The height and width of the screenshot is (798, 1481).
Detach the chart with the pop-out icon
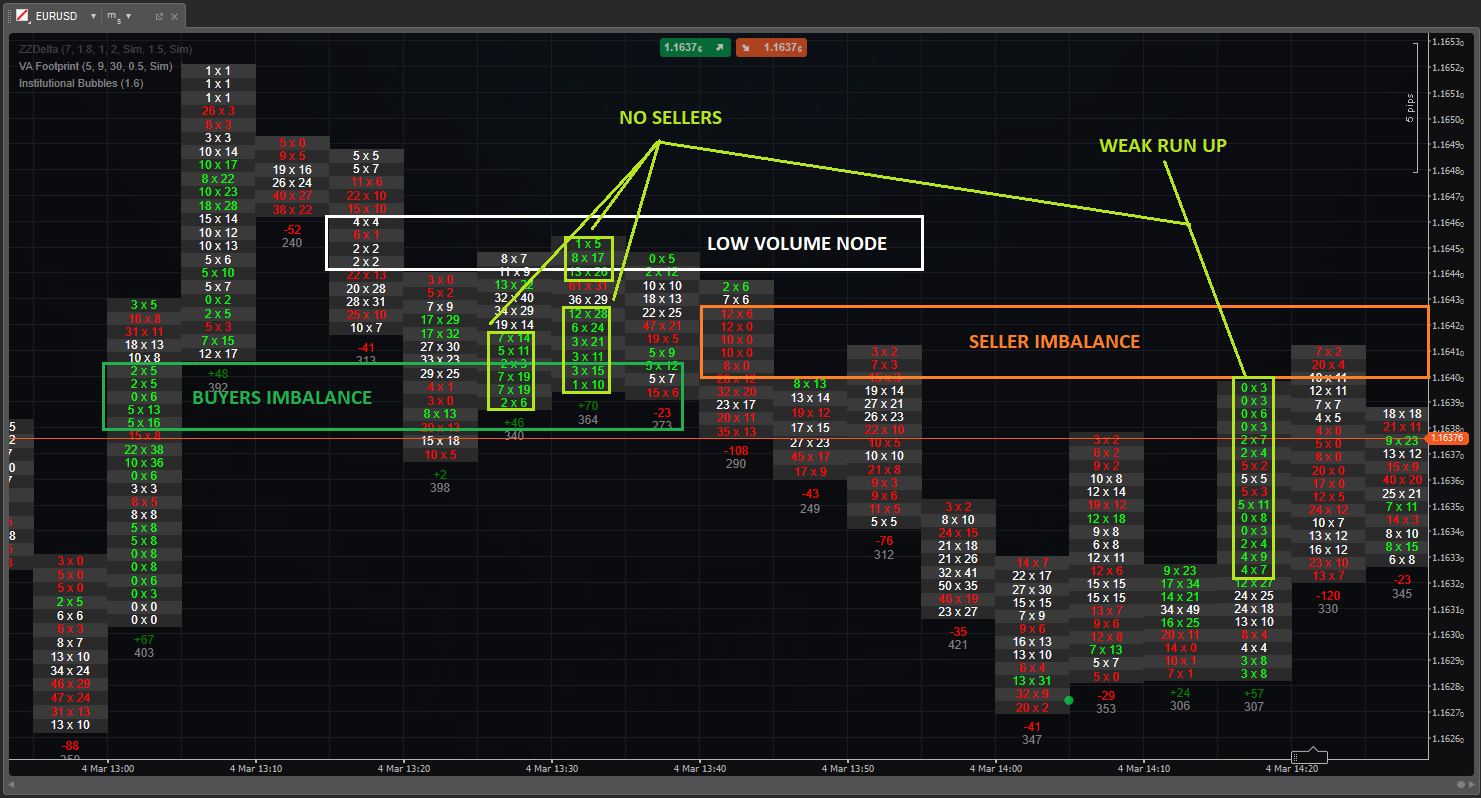pyautogui.click(x=160, y=17)
